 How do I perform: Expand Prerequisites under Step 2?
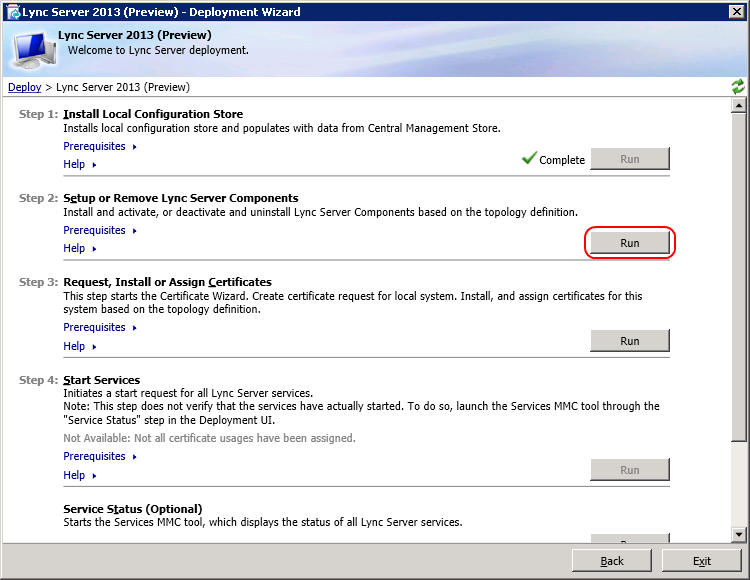pyautogui.click(x=100, y=230)
